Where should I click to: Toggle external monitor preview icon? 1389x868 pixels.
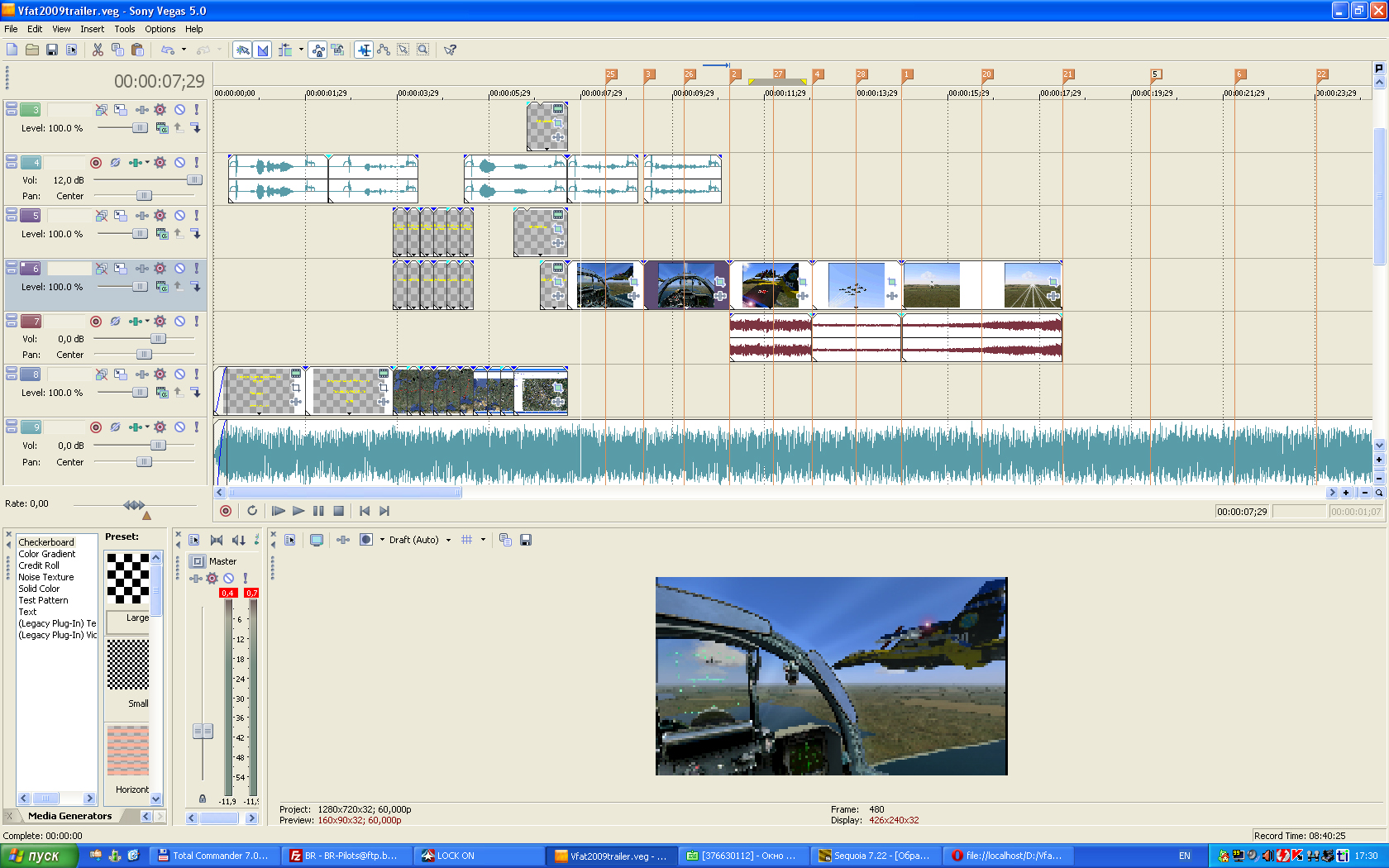click(317, 540)
